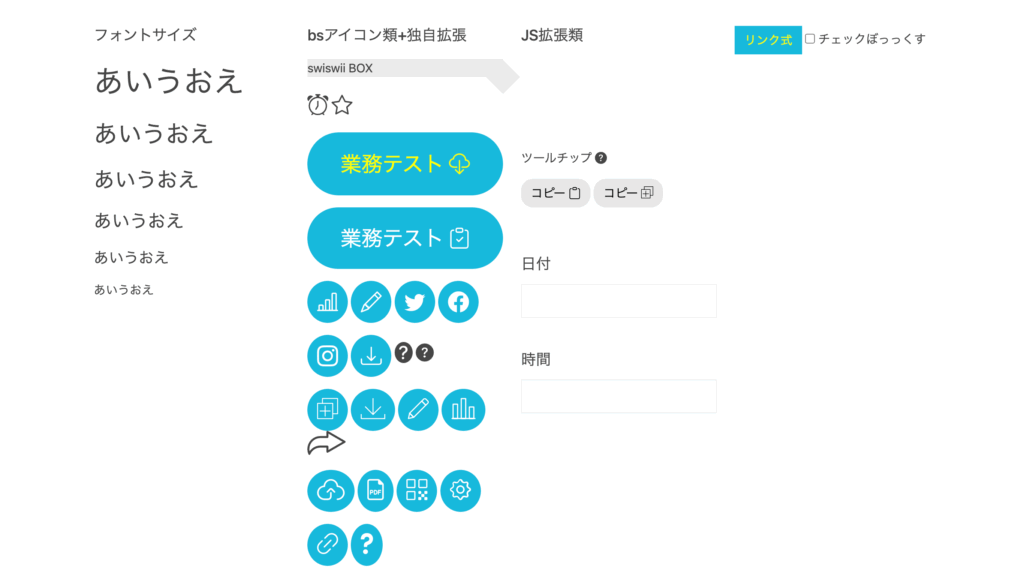Click the Twitter bird icon button

[415, 302]
